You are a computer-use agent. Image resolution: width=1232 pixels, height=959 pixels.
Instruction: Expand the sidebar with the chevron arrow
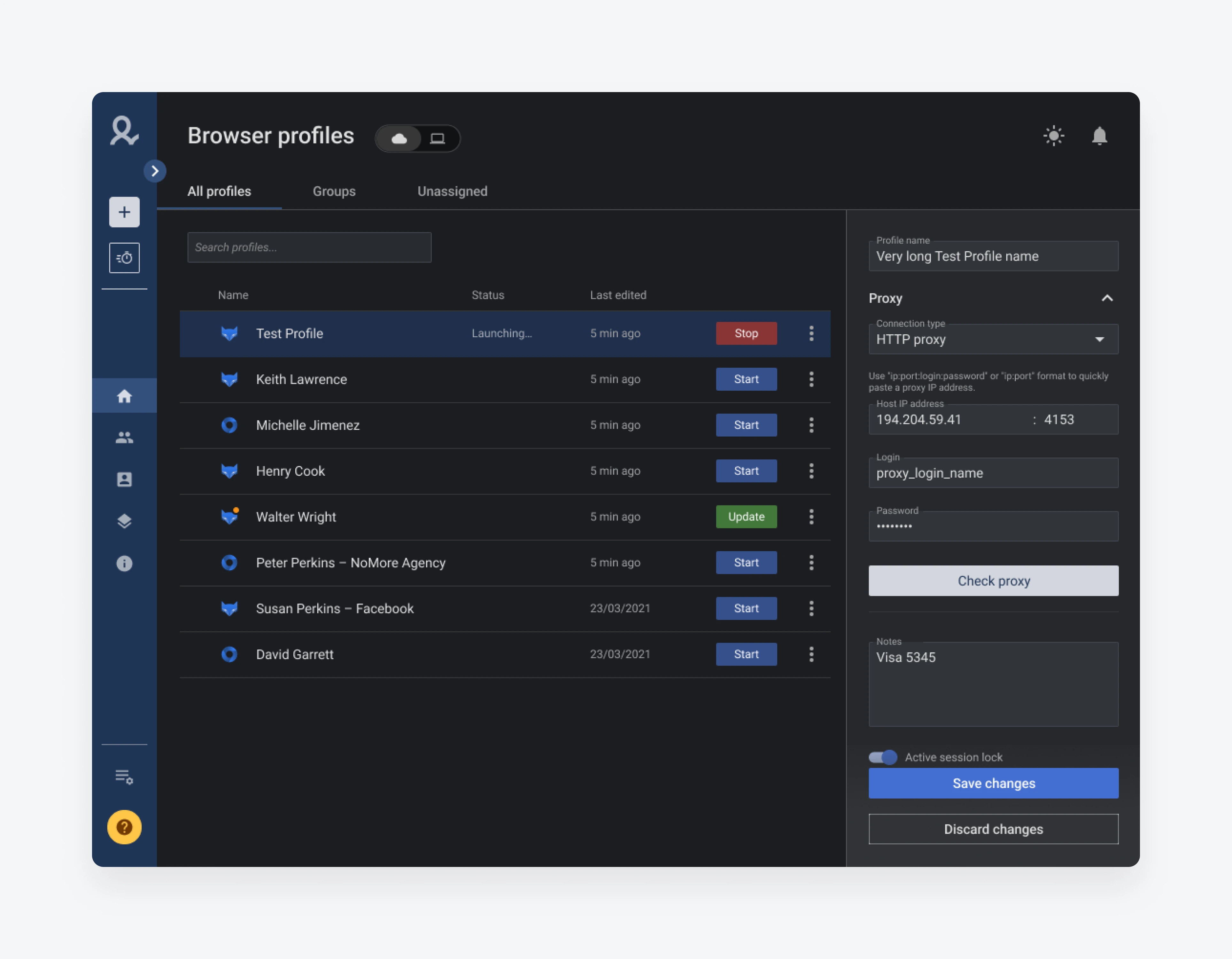click(155, 171)
